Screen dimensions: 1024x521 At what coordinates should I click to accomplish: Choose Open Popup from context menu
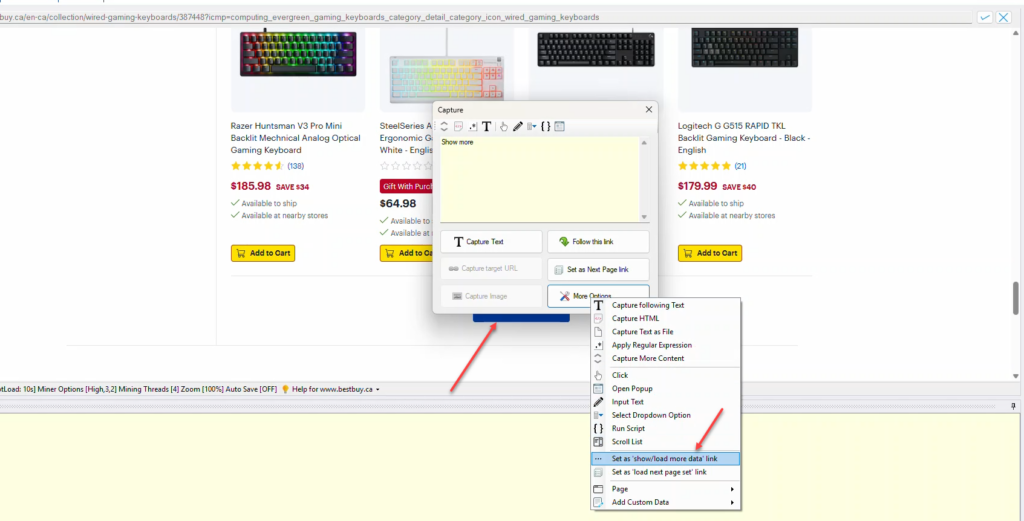665,388
